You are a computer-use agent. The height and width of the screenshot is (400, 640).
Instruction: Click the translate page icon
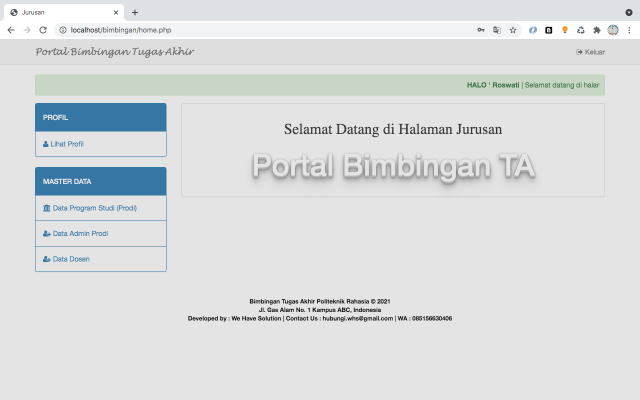pos(497,30)
